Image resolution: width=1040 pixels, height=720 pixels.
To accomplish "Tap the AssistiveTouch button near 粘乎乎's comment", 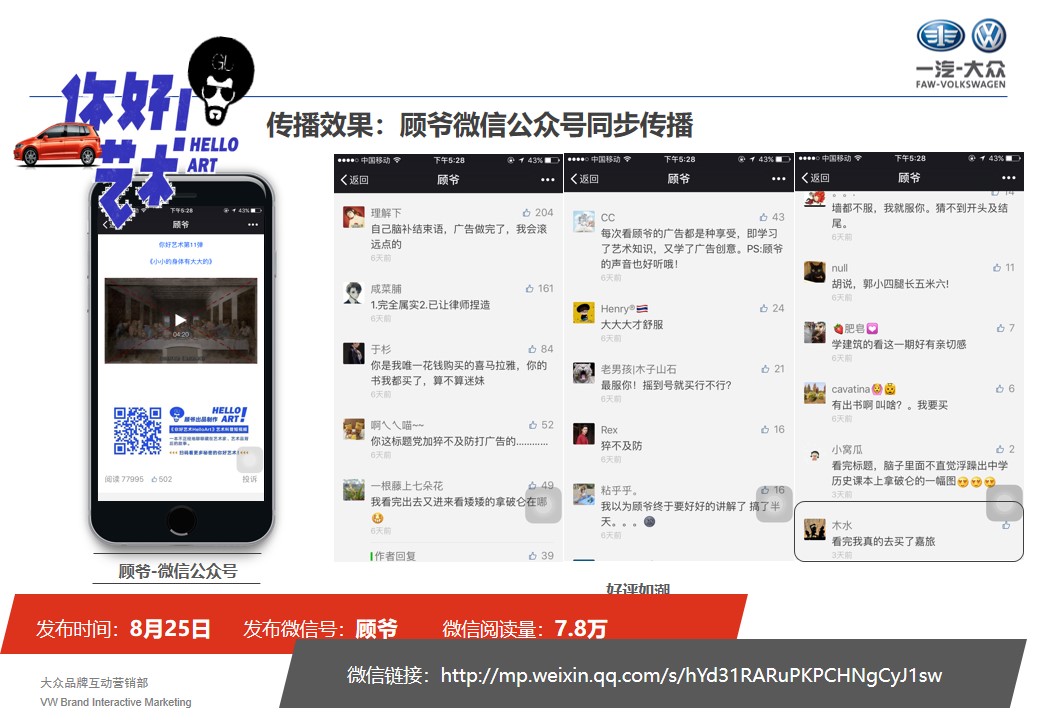I will tap(774, 505).
